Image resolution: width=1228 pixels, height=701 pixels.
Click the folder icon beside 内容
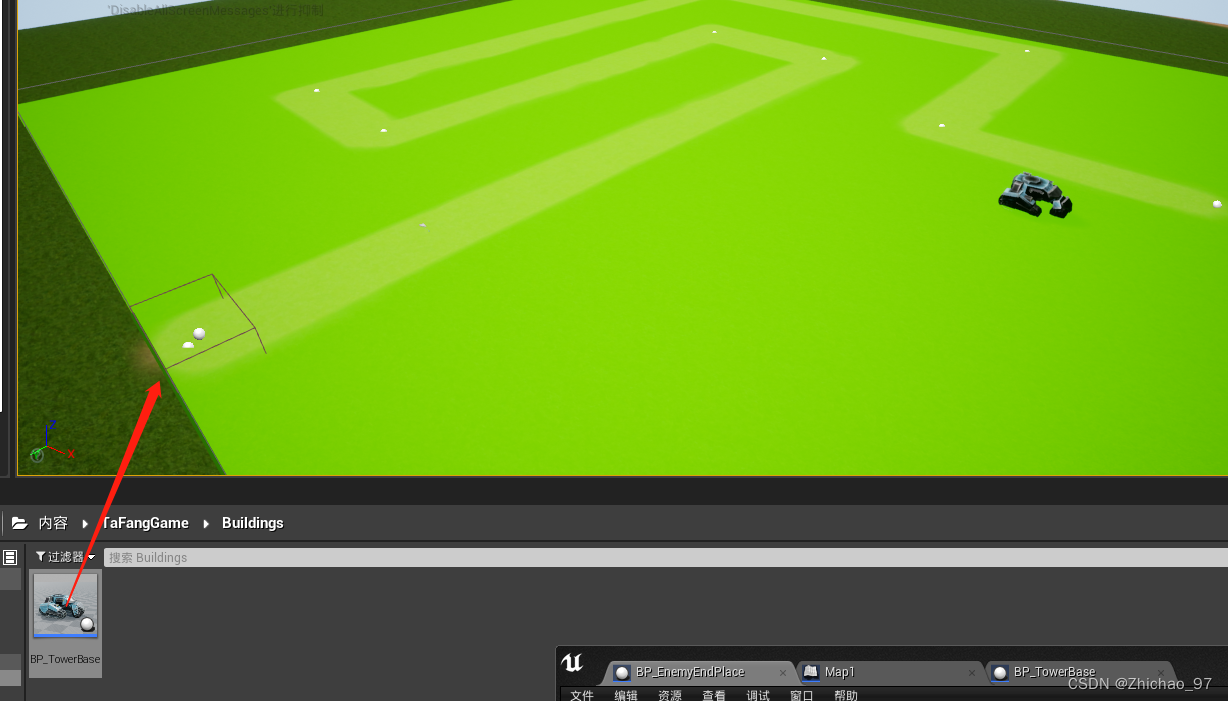pos(19,522)
